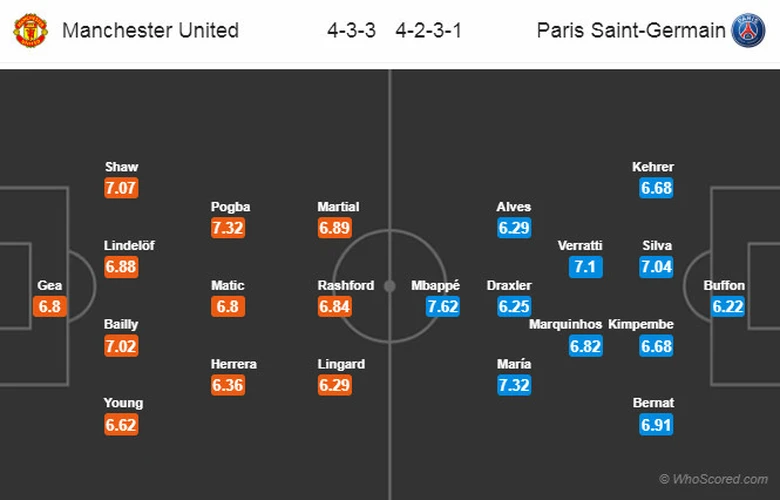Open the Paris Saint-Germain team name link
Viewport: 780px width, 500px height.
coord(631,30)
